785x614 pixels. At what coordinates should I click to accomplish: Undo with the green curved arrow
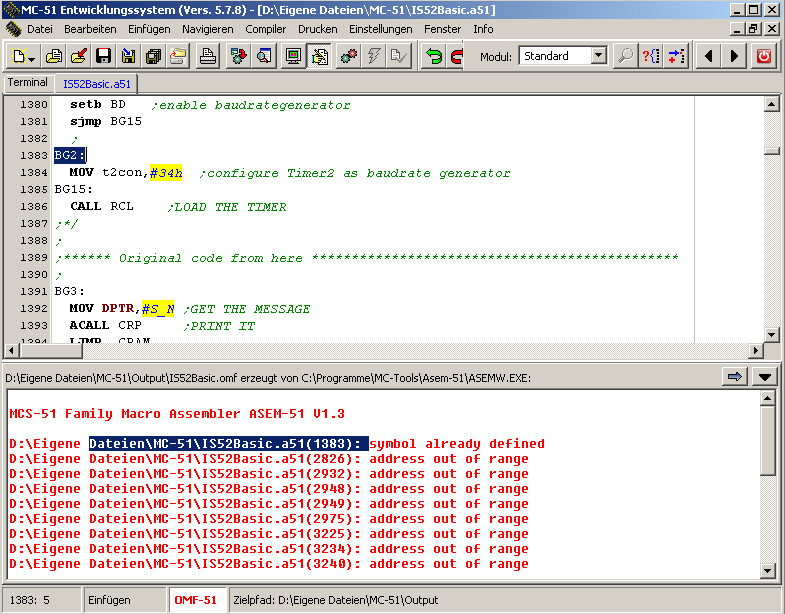434,56
